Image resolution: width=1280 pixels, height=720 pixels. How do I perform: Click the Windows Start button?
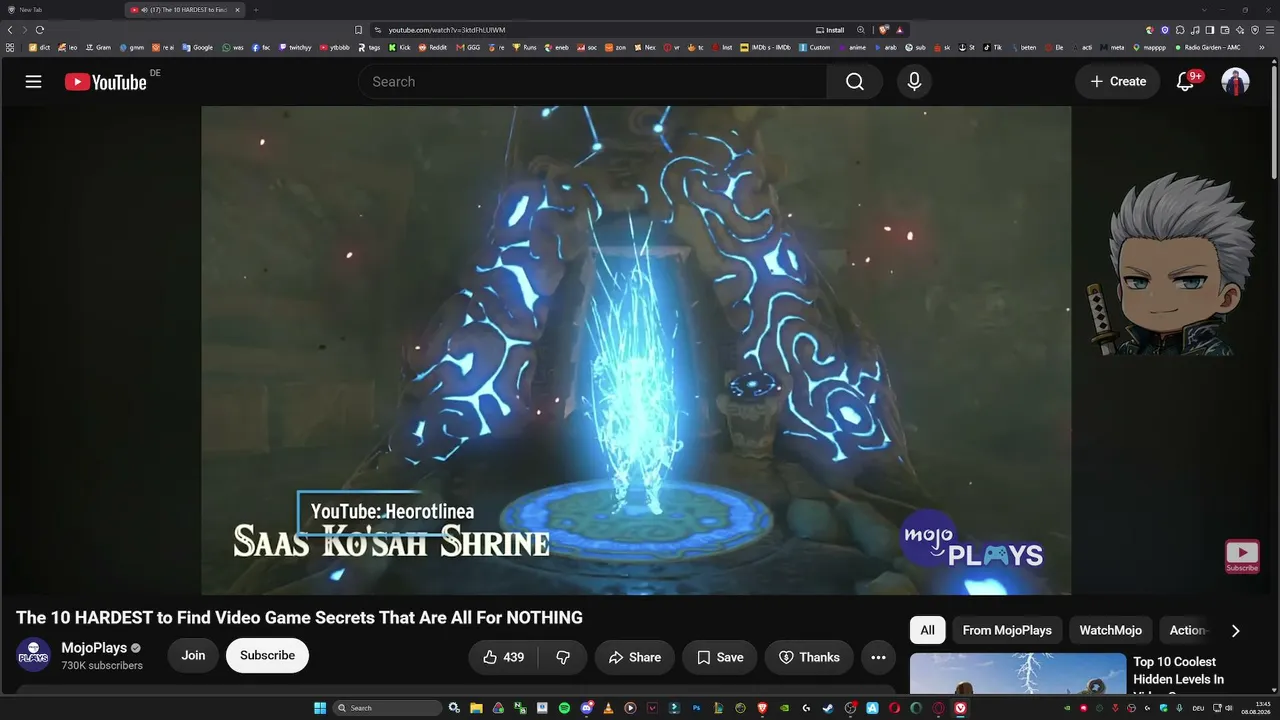pos(320,708)
